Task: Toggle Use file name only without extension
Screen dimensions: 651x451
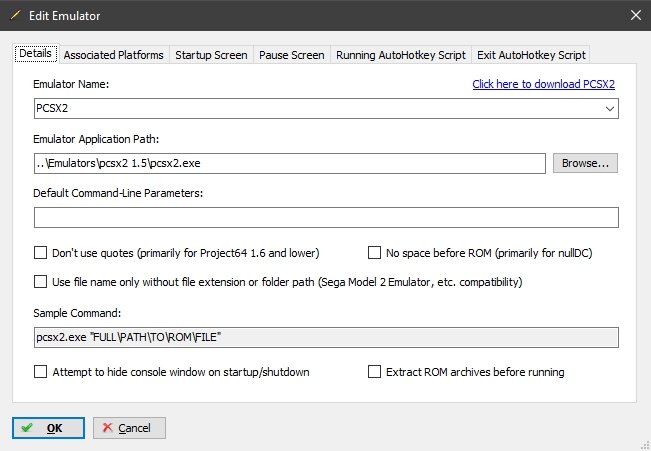Action: (40, 282)
